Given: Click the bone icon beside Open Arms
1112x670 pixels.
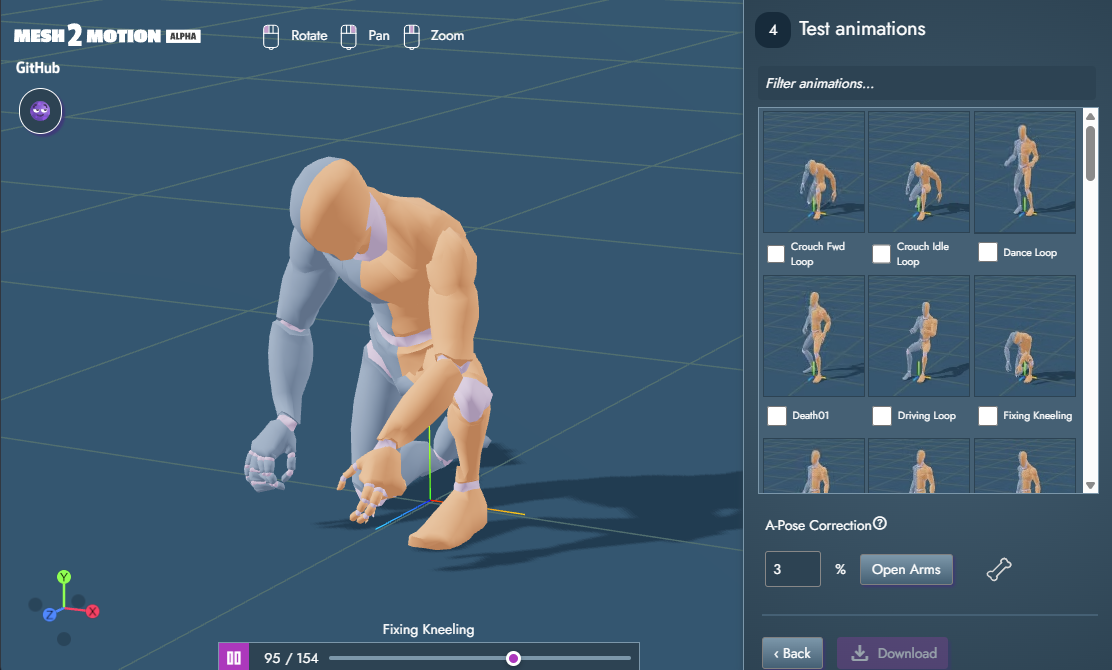Looking at the screenshot, I should tap(999, 568).
